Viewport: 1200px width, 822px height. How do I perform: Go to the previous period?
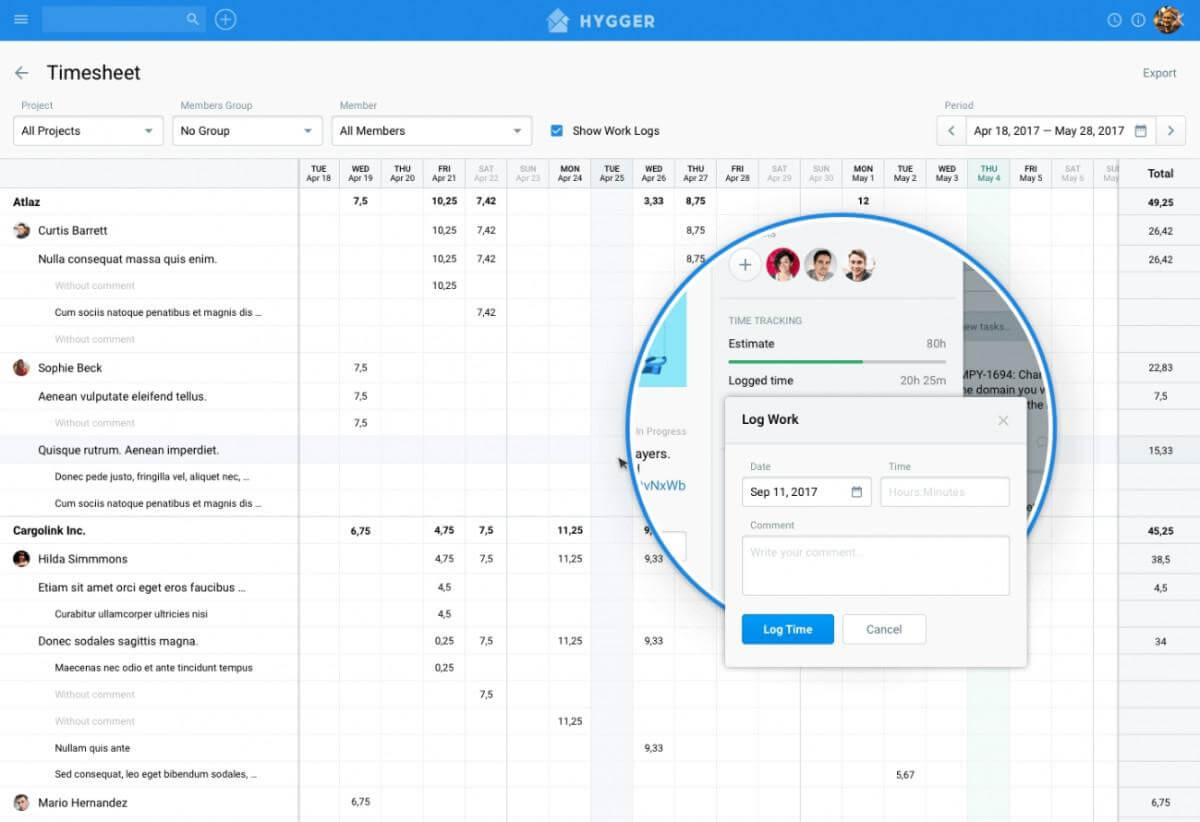(x=951, y=131)
